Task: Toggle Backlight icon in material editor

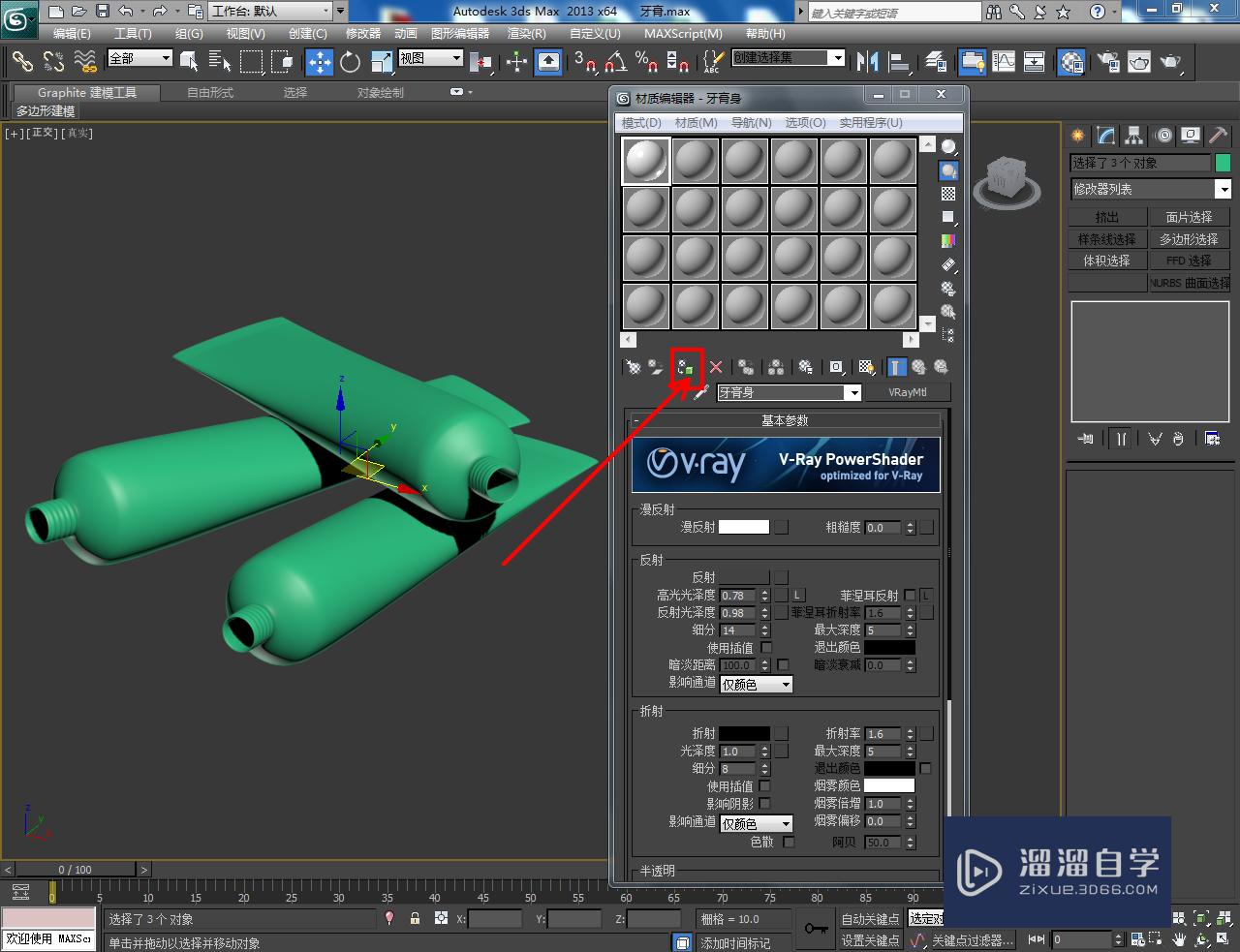Action: 948,170
